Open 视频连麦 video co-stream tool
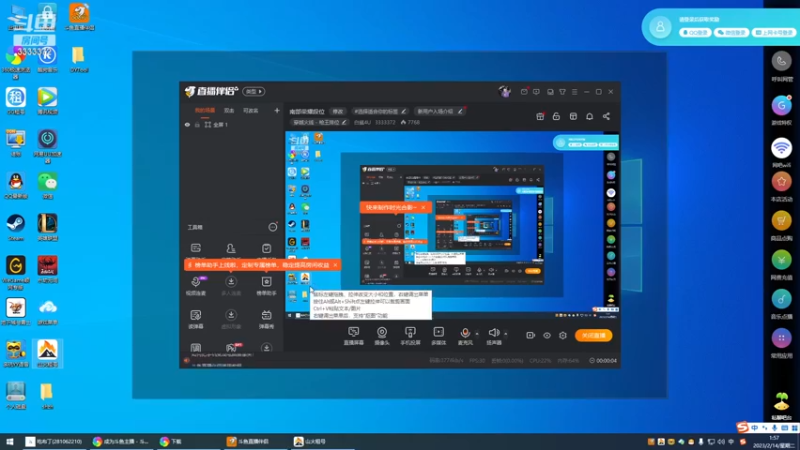Image resolution: width=800 pixels, height=450 pixels. pyautogui.click(x=196, y=285)
